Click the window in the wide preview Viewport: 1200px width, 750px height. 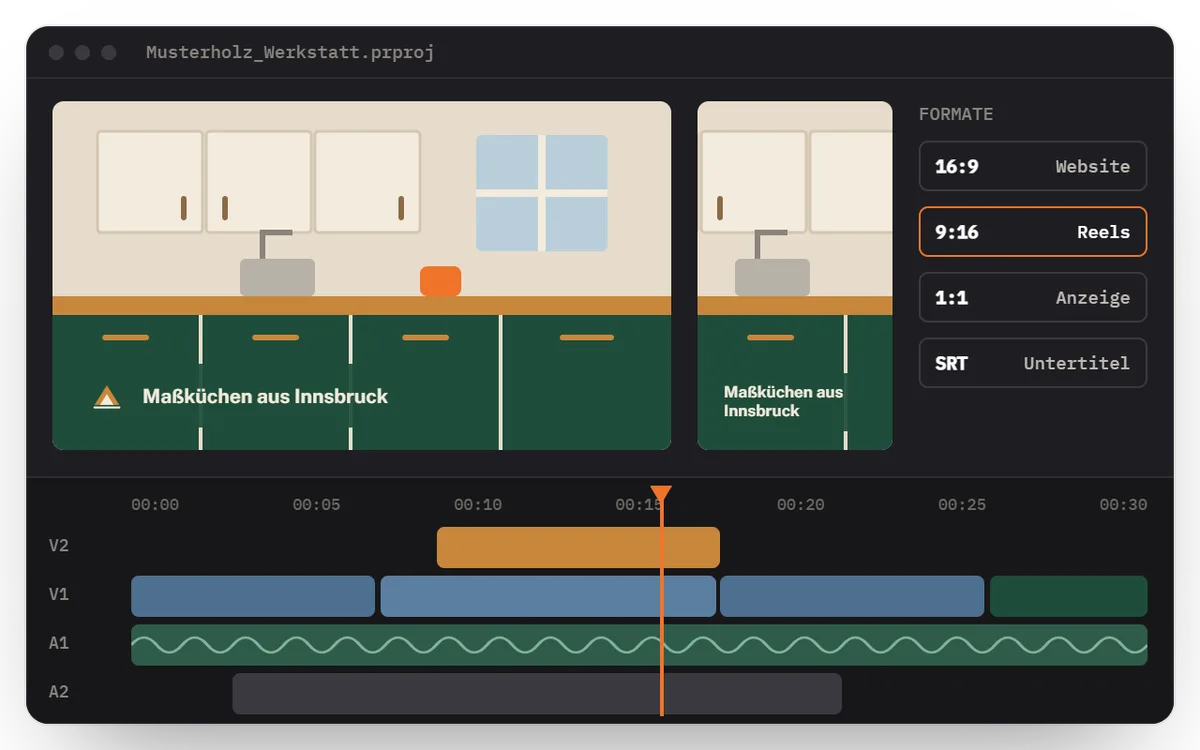coord(542,193)
